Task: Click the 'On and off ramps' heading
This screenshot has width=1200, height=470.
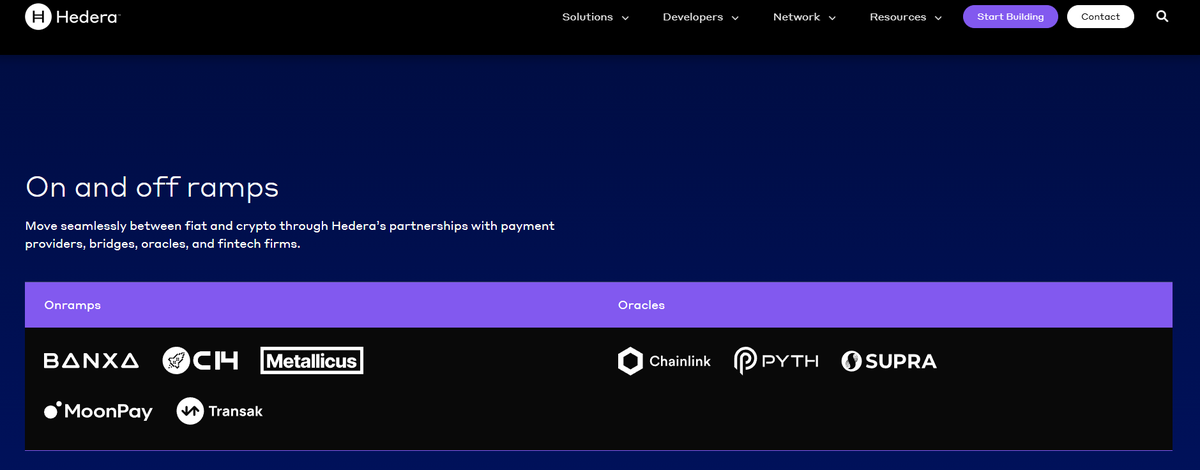Action: coord(152,187)
